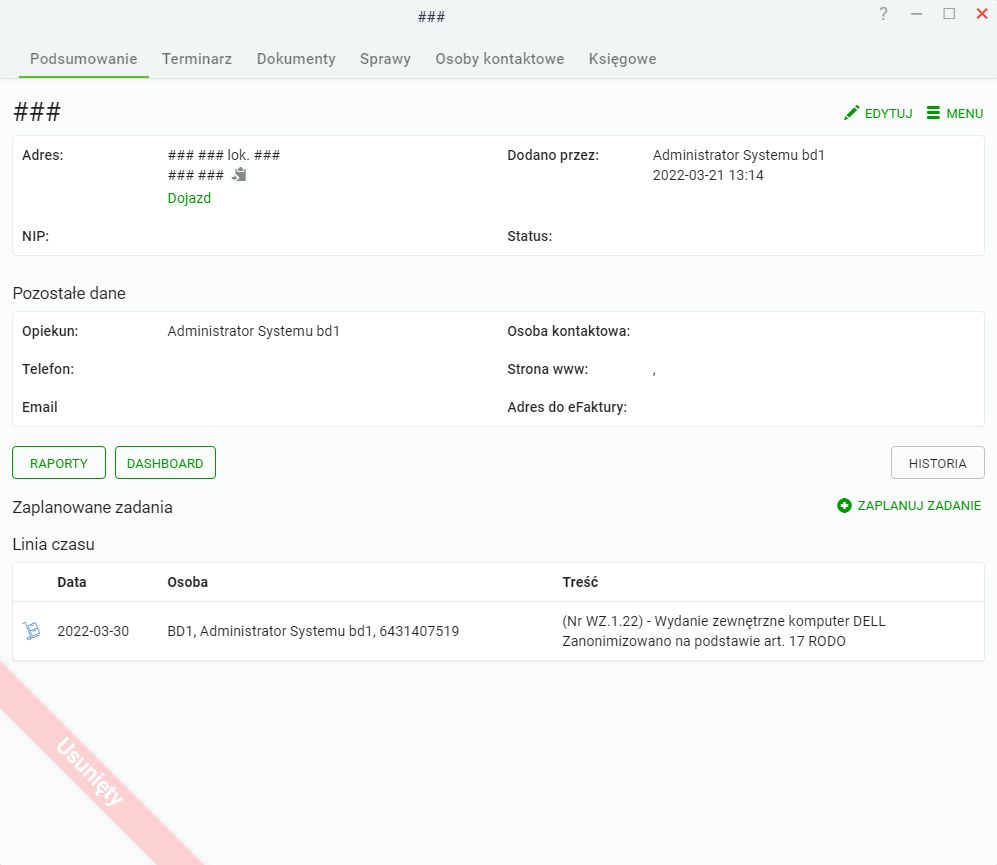Click the help question mark icon
This screenshot has width=997, height=865.
tap(883, 14)
